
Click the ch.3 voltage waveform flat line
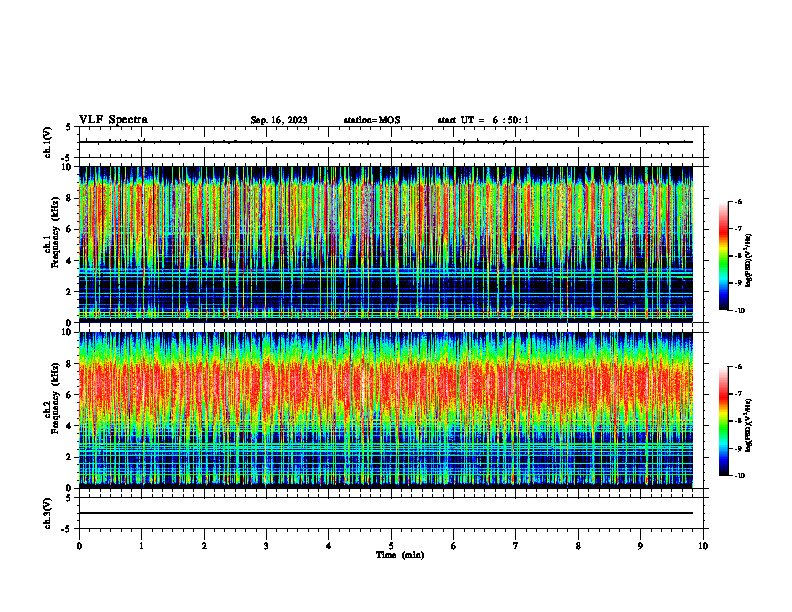tap(386, 513)
